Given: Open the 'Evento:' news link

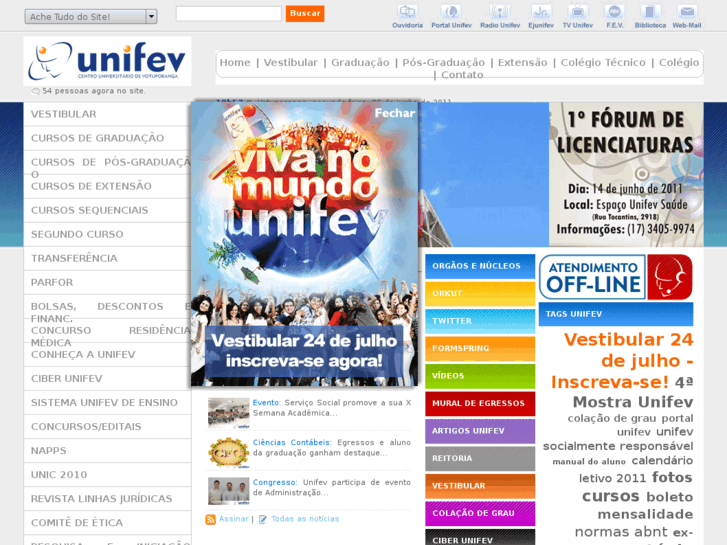Looking at the screenshot, I should (x=266, y=403).
